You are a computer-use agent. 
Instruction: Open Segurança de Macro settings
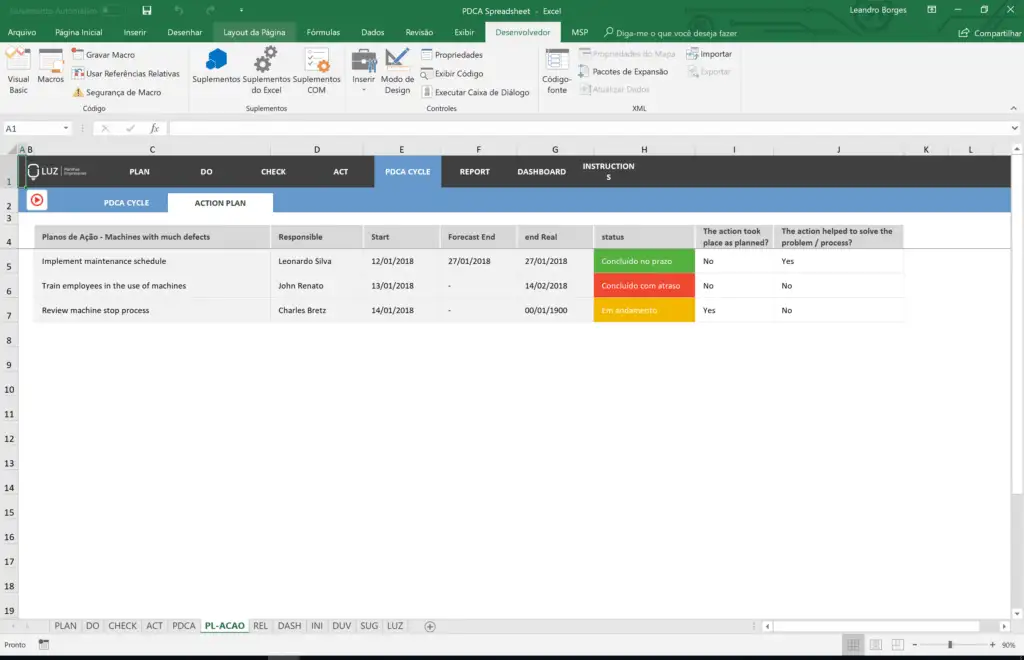pyautogui.click(x=116, y=92)
